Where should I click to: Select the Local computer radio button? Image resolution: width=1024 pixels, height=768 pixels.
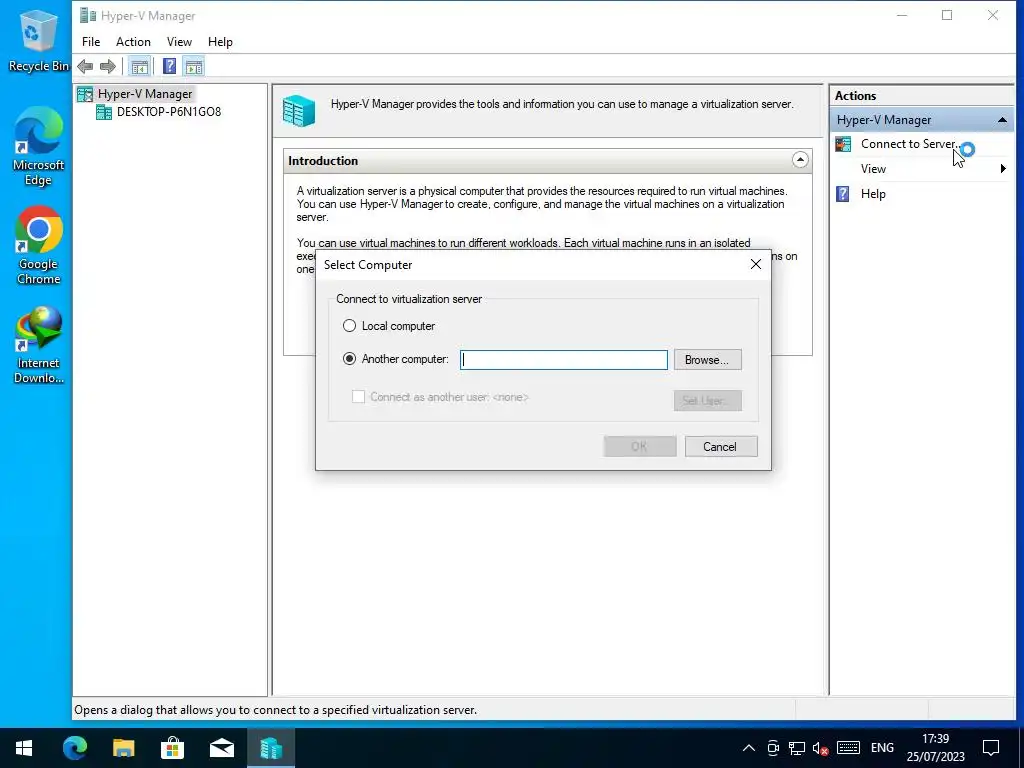[349, 326]
